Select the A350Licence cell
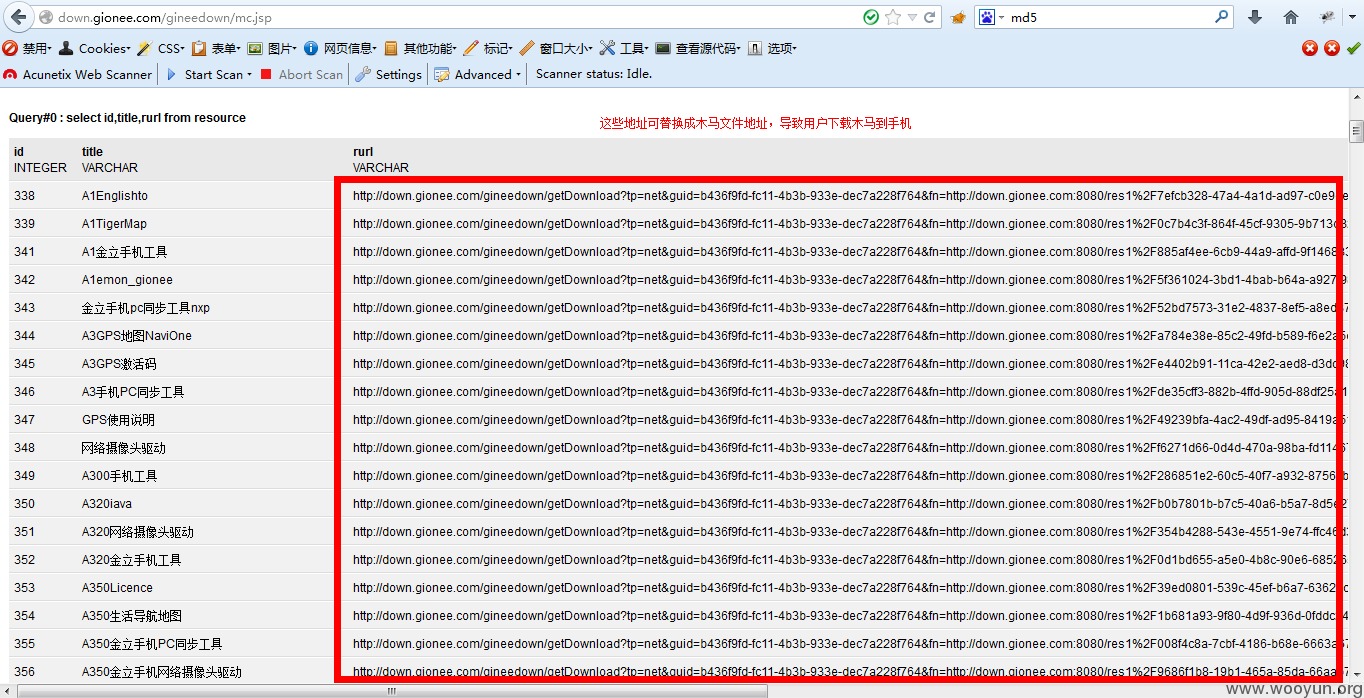The image size is (1364, 698). (x=117, y=588)
